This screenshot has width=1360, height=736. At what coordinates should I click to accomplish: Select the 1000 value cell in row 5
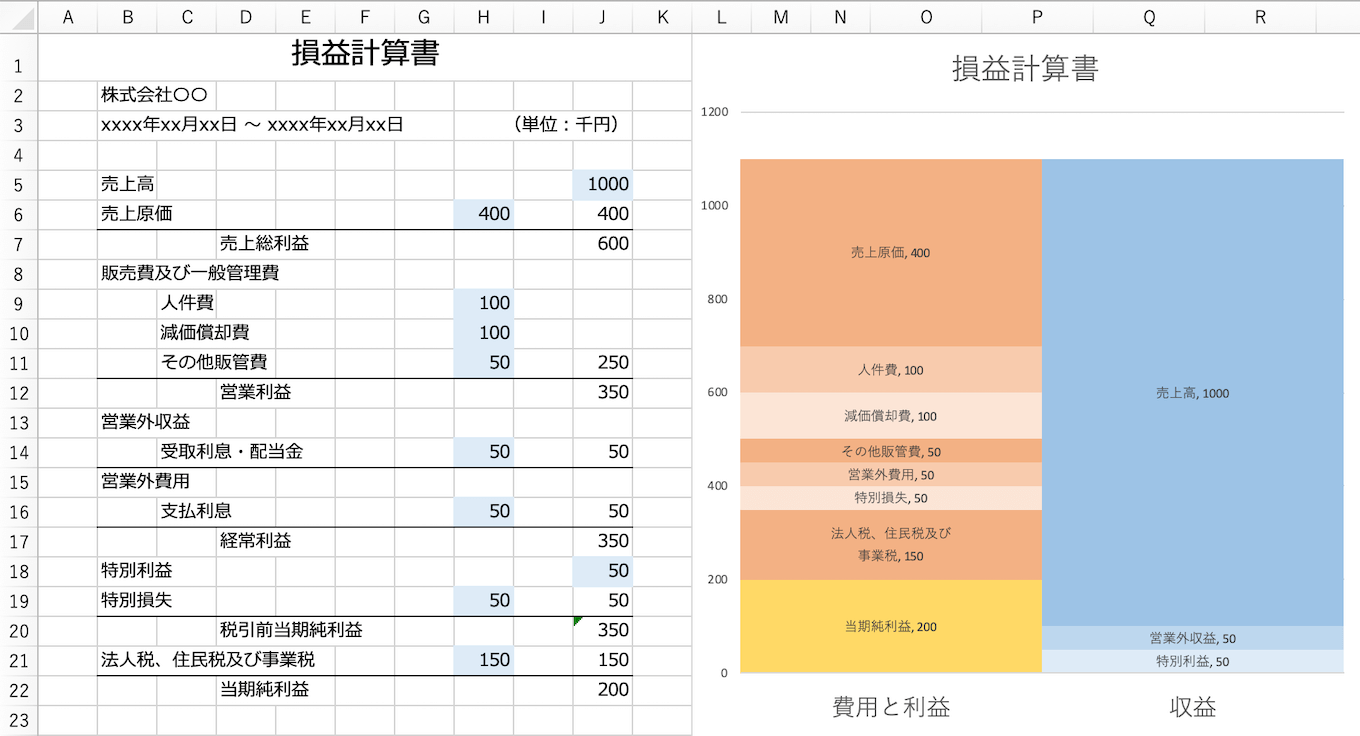(x=603, y=185)
